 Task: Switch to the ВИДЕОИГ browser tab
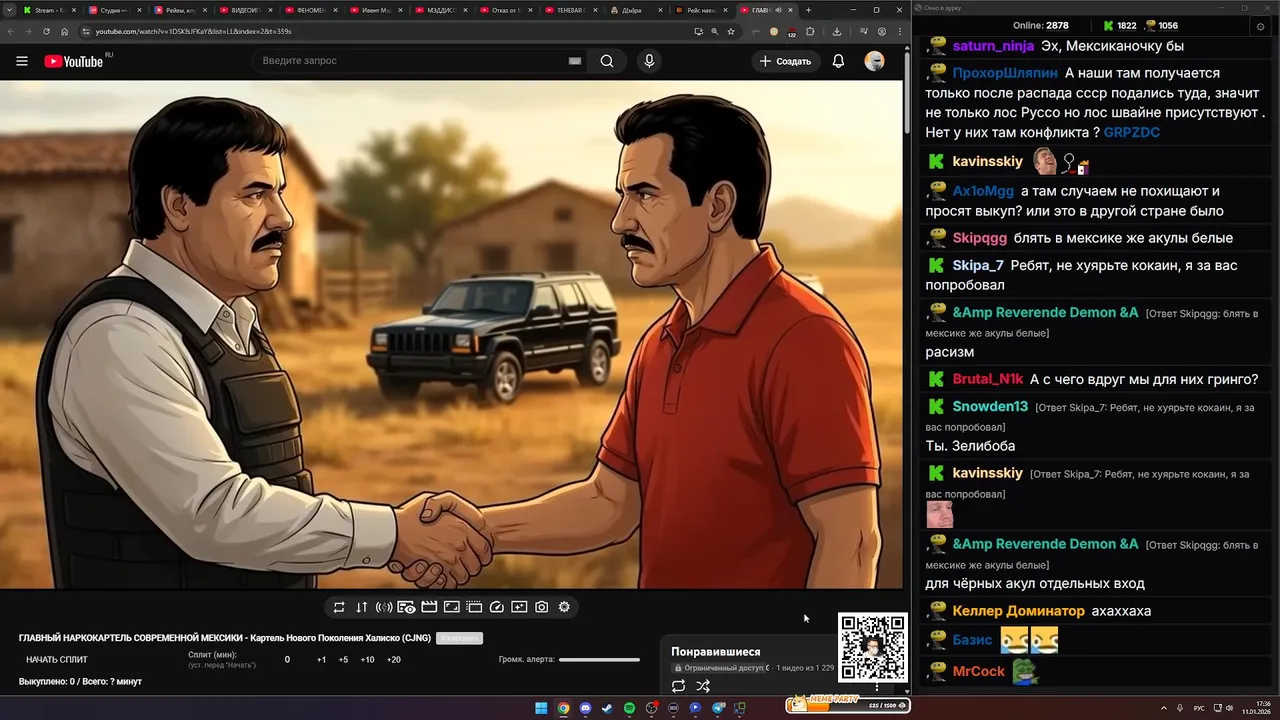pyautogui.click(x=245, y=10)
